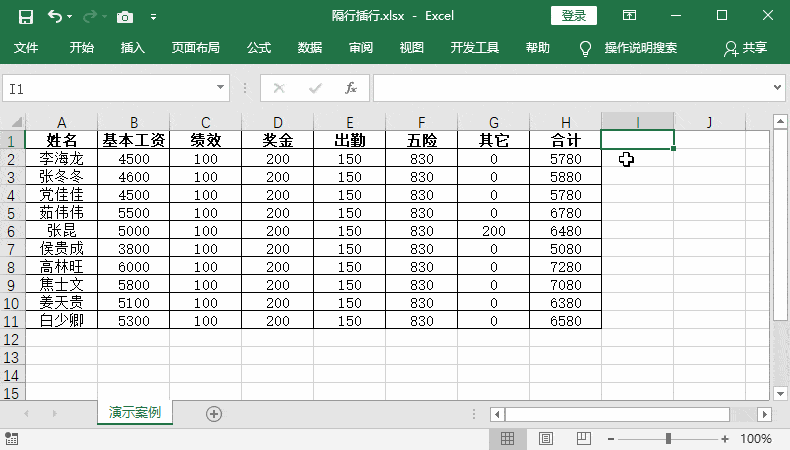Click the Undo arrow icon
790x450 pixels.
pyautogui.click(x=55, y=17)
